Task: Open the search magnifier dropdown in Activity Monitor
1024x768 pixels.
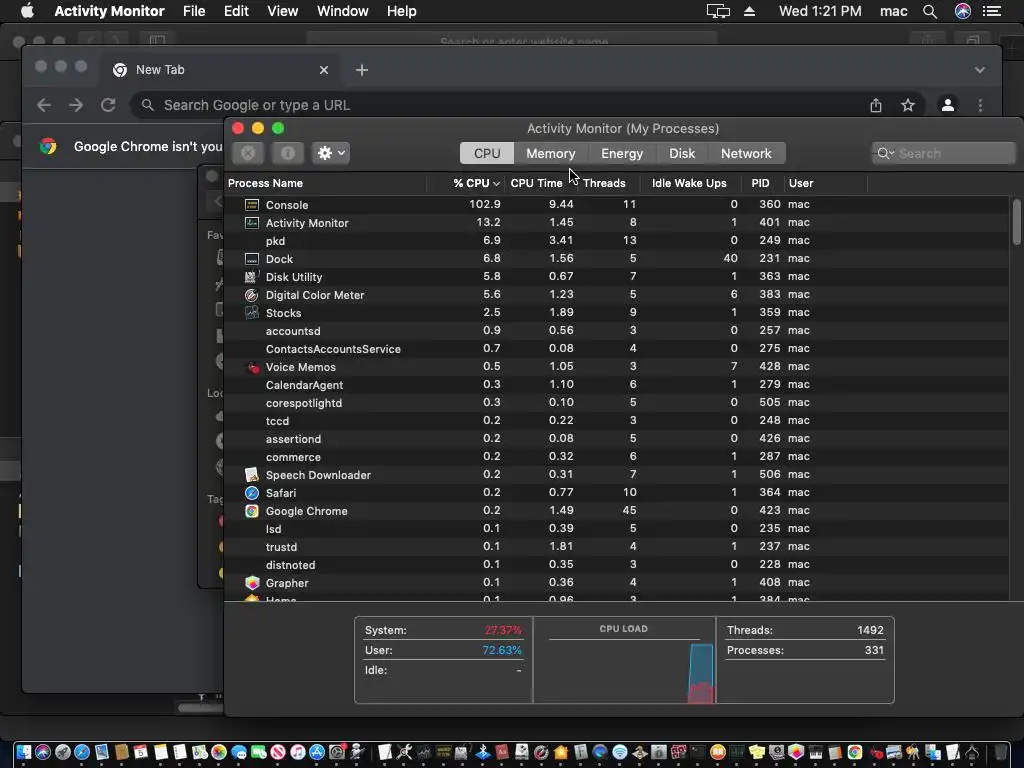Action: pyautogui.click(x=885, y=153)
